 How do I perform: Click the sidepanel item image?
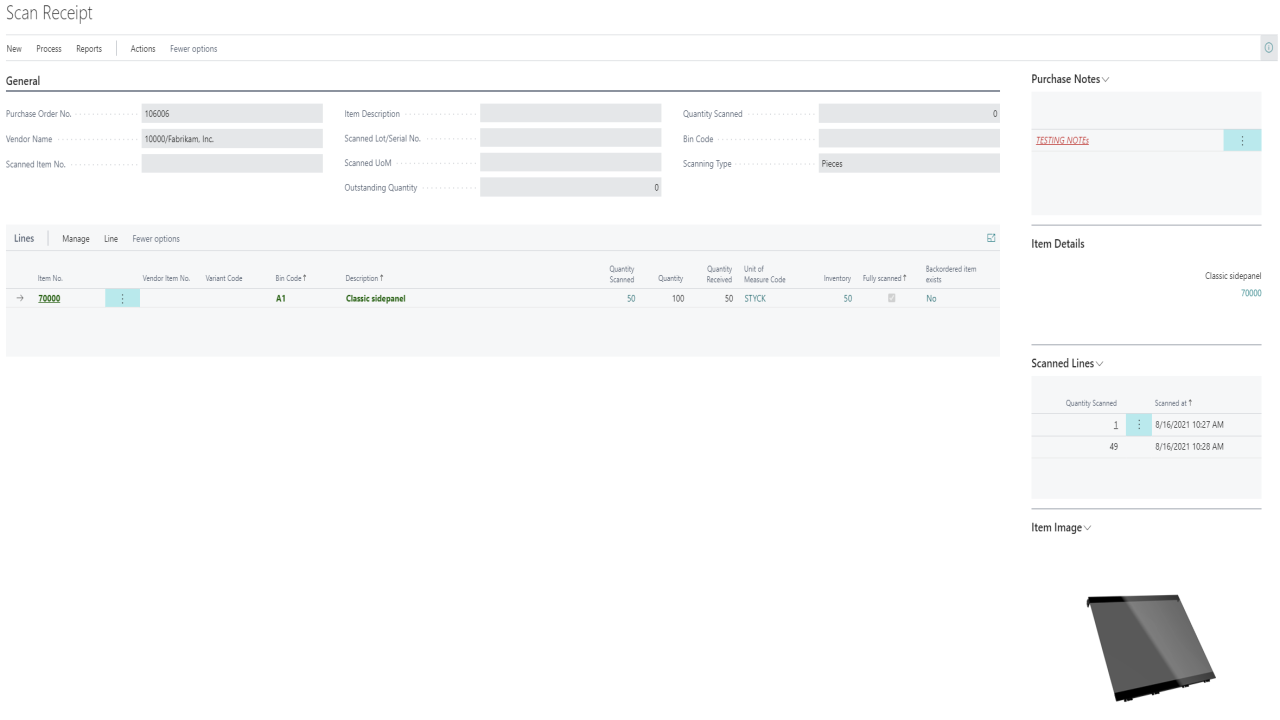click(x=1151, y=647)
